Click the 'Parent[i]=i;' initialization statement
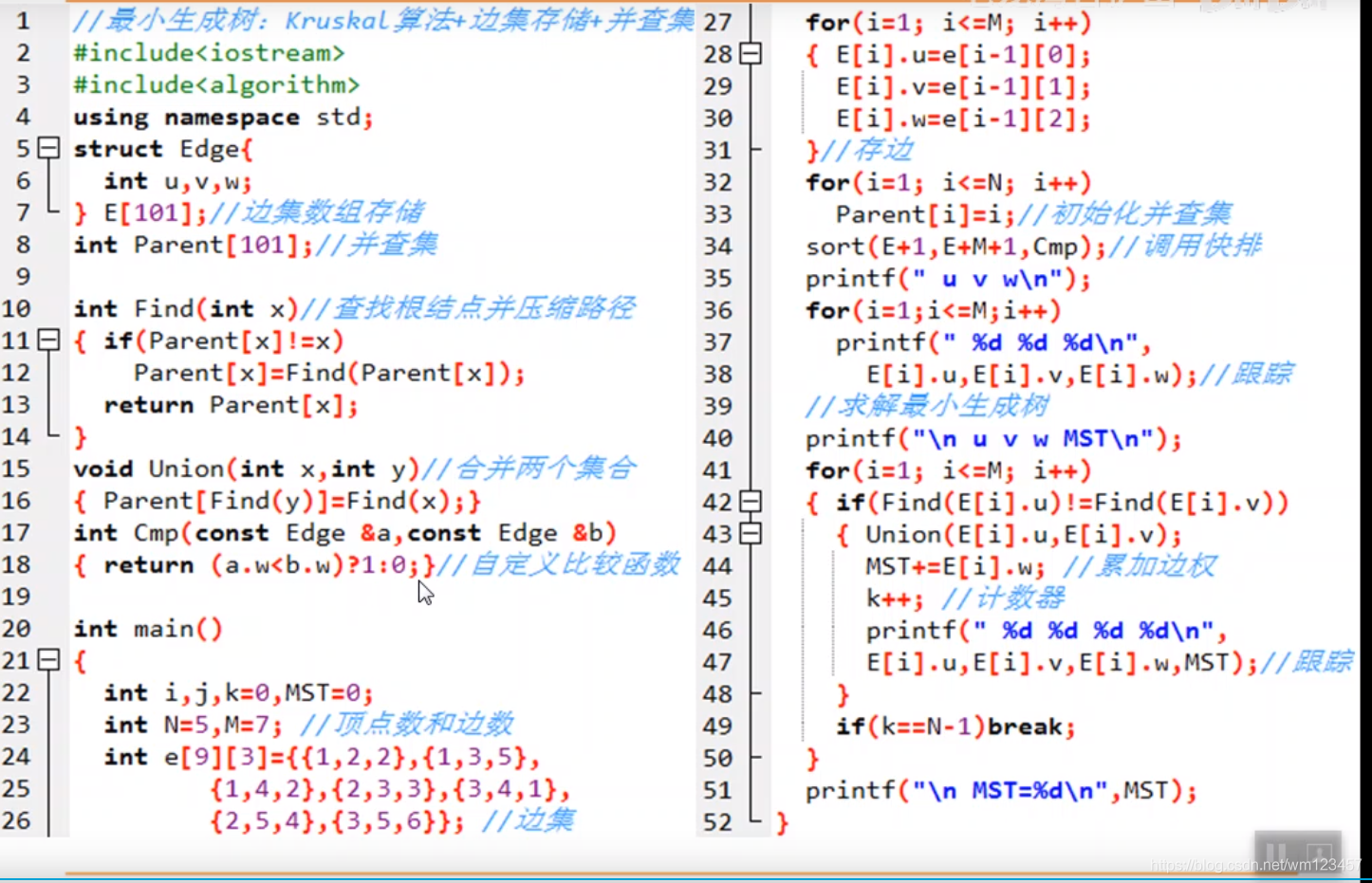Viewport: 1372px width, 883px height. coord(925,214)
